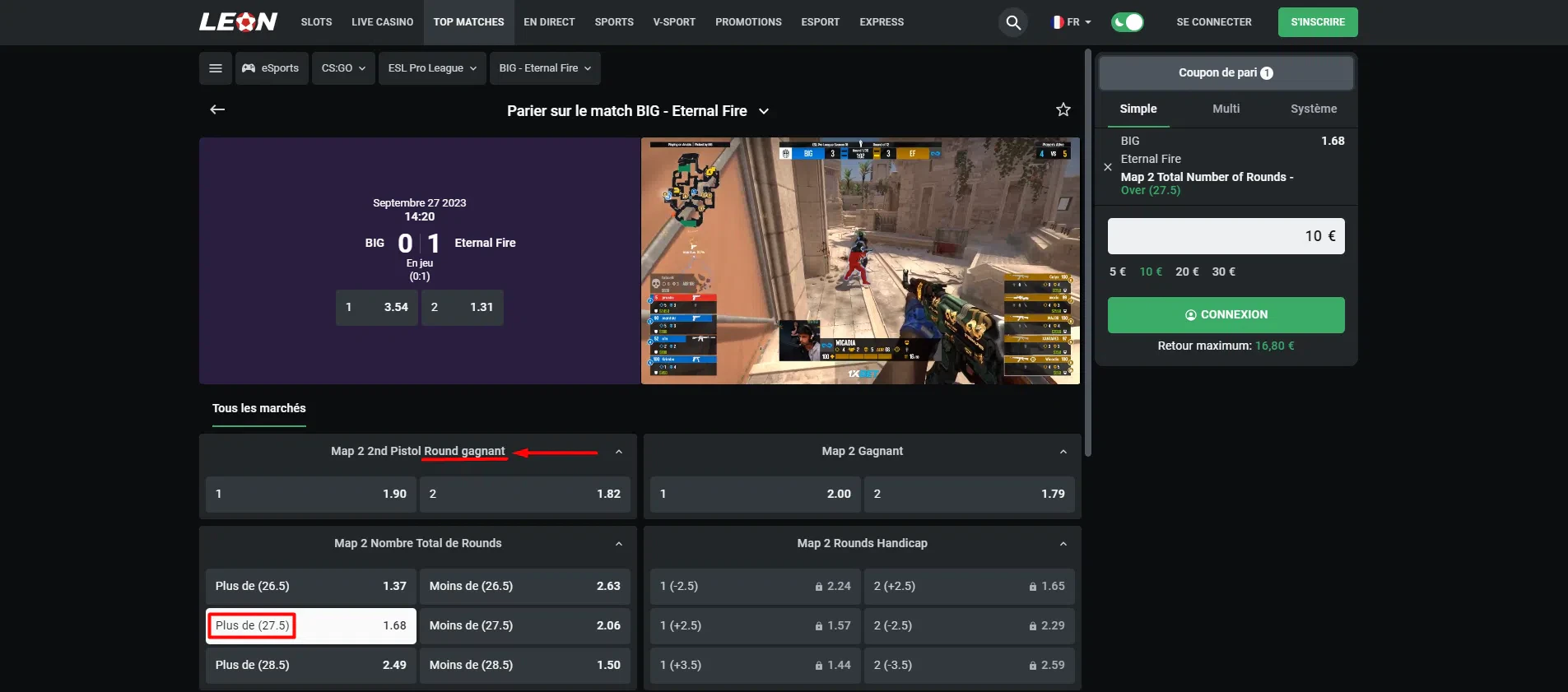
Task: Select the Simple bet tab
Action: click(x=1138, y=109)
